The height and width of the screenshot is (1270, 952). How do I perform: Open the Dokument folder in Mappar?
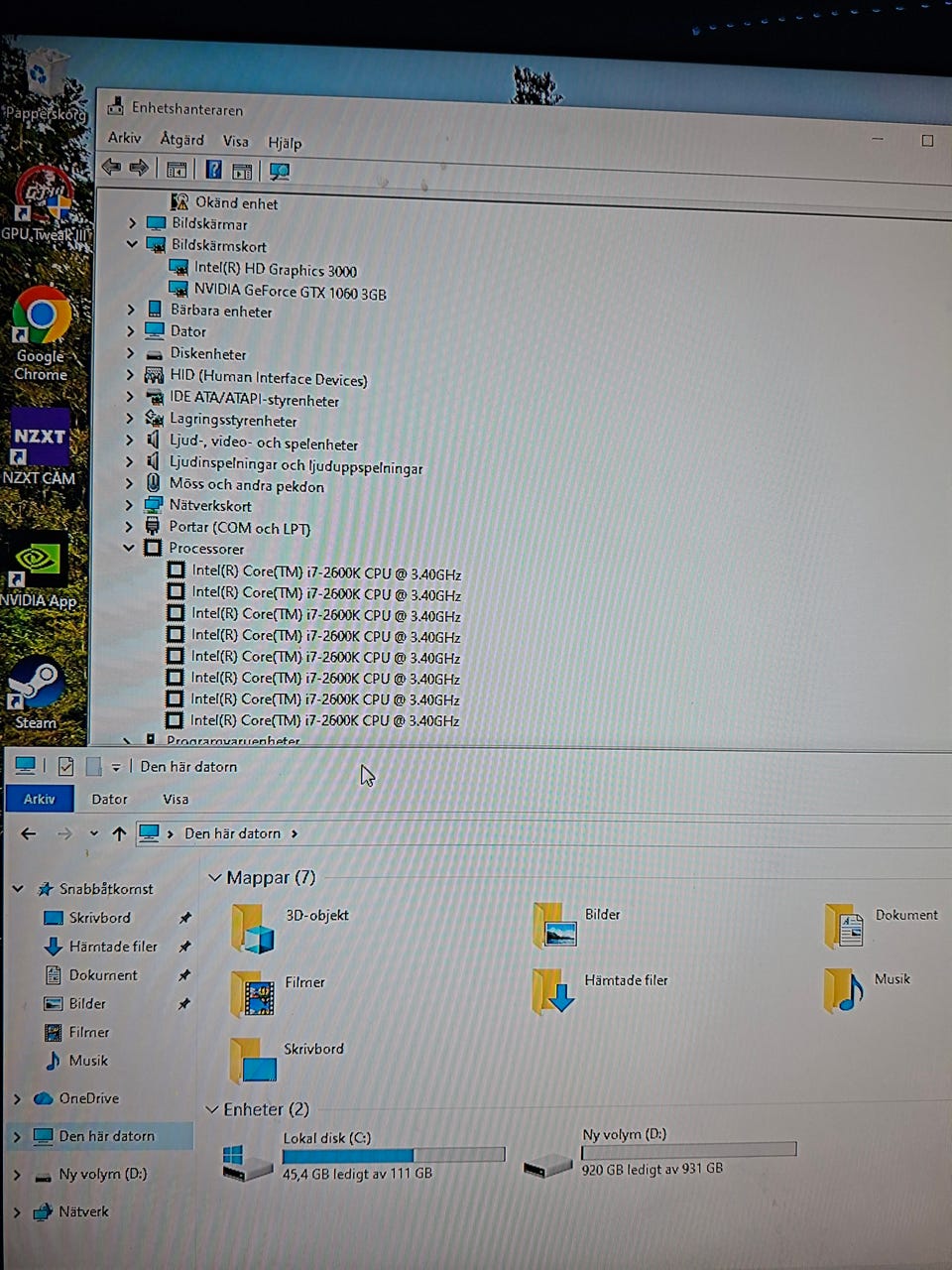[881, 925]
